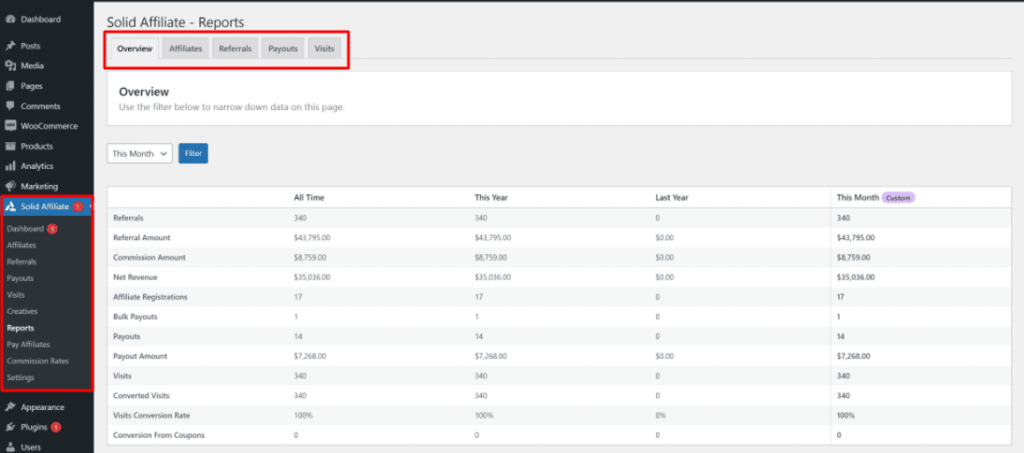
Task: Open Settings in Solid Affiliate submenu
Action: (x=21, y=378)
